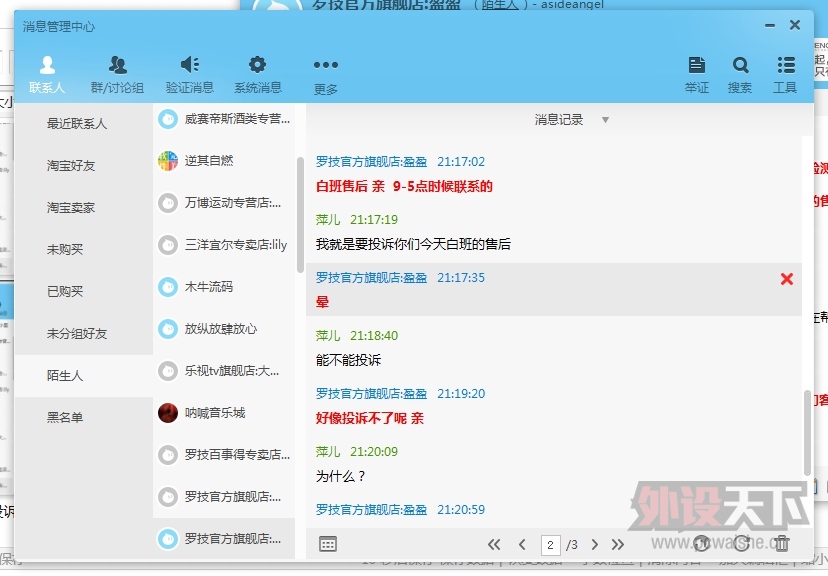Select 淘宝好友 group
Screen dimensions: 828x576
(x=83, y=166)
